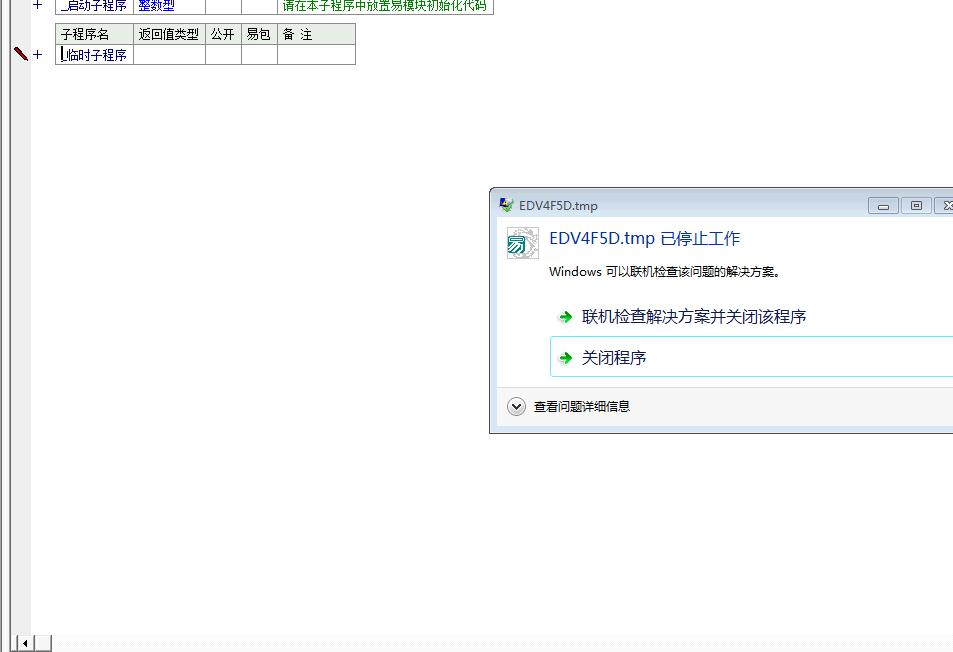Expand the 临时子程序 row with plus sign
The width and height of the screenshot is (953, 652).
tap(38, 55)
